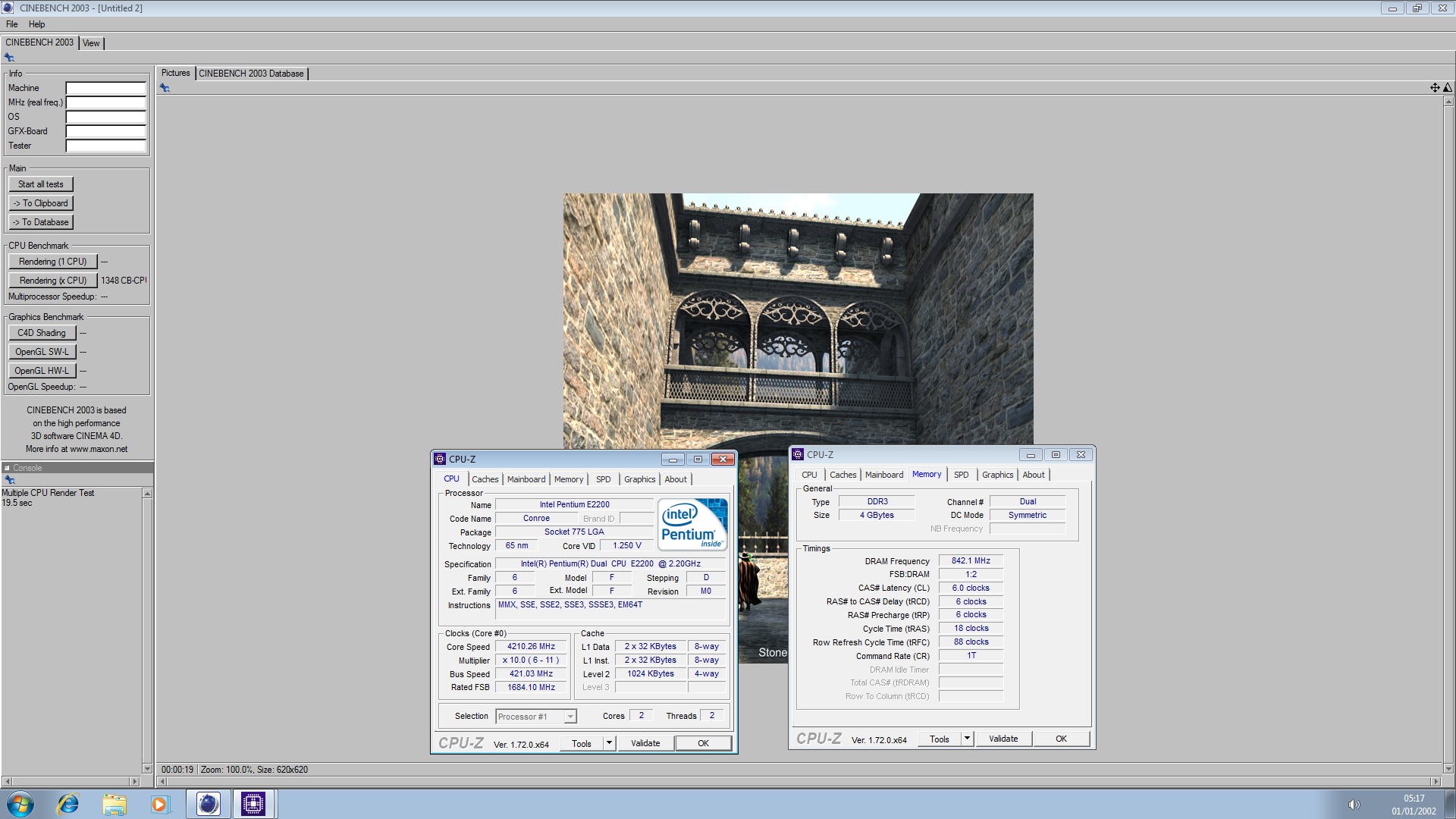
Task: Switch to CPU-Z taskbar button
Action: pyautogui.click(x=253, y=804)
